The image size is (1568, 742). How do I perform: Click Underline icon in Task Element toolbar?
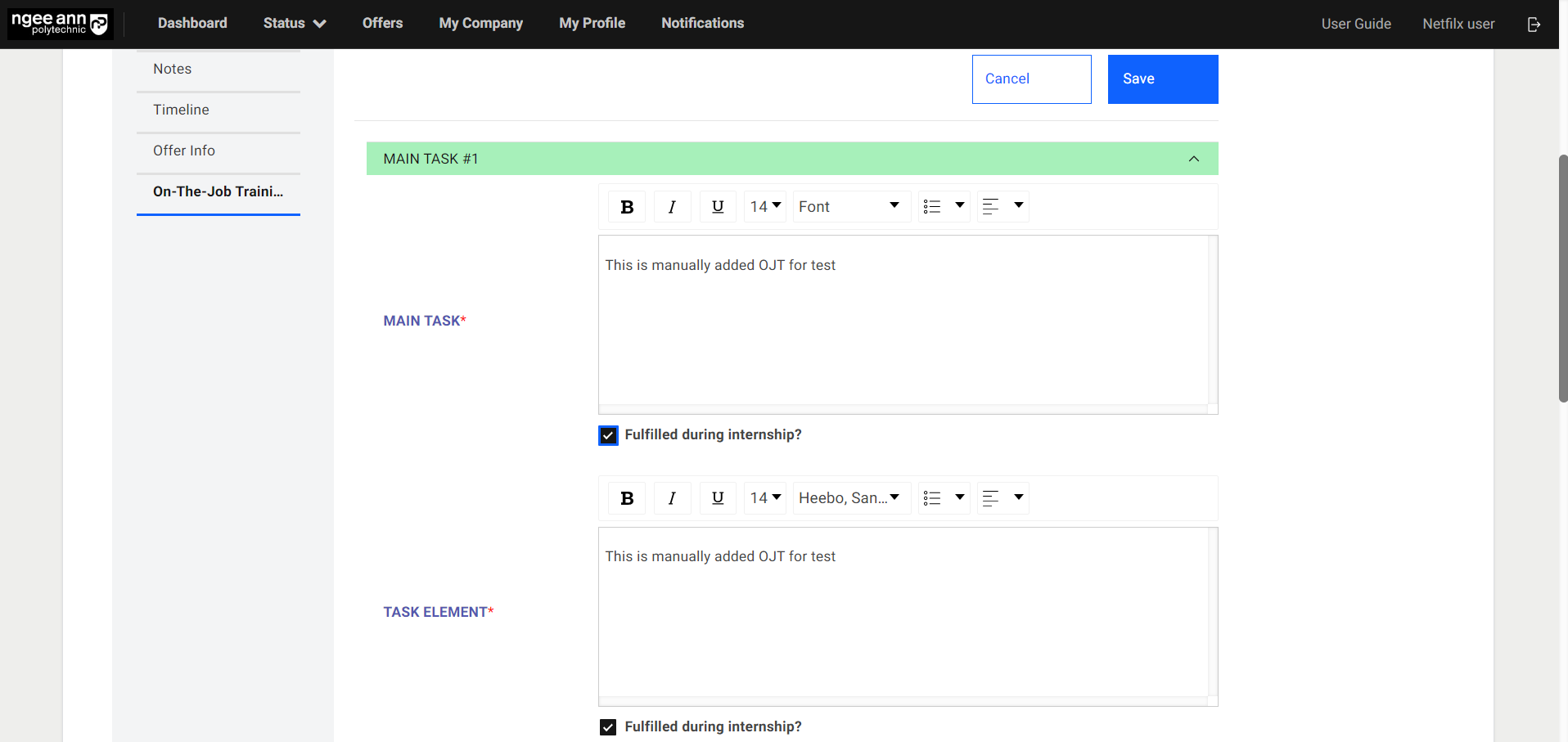[718, 498]
